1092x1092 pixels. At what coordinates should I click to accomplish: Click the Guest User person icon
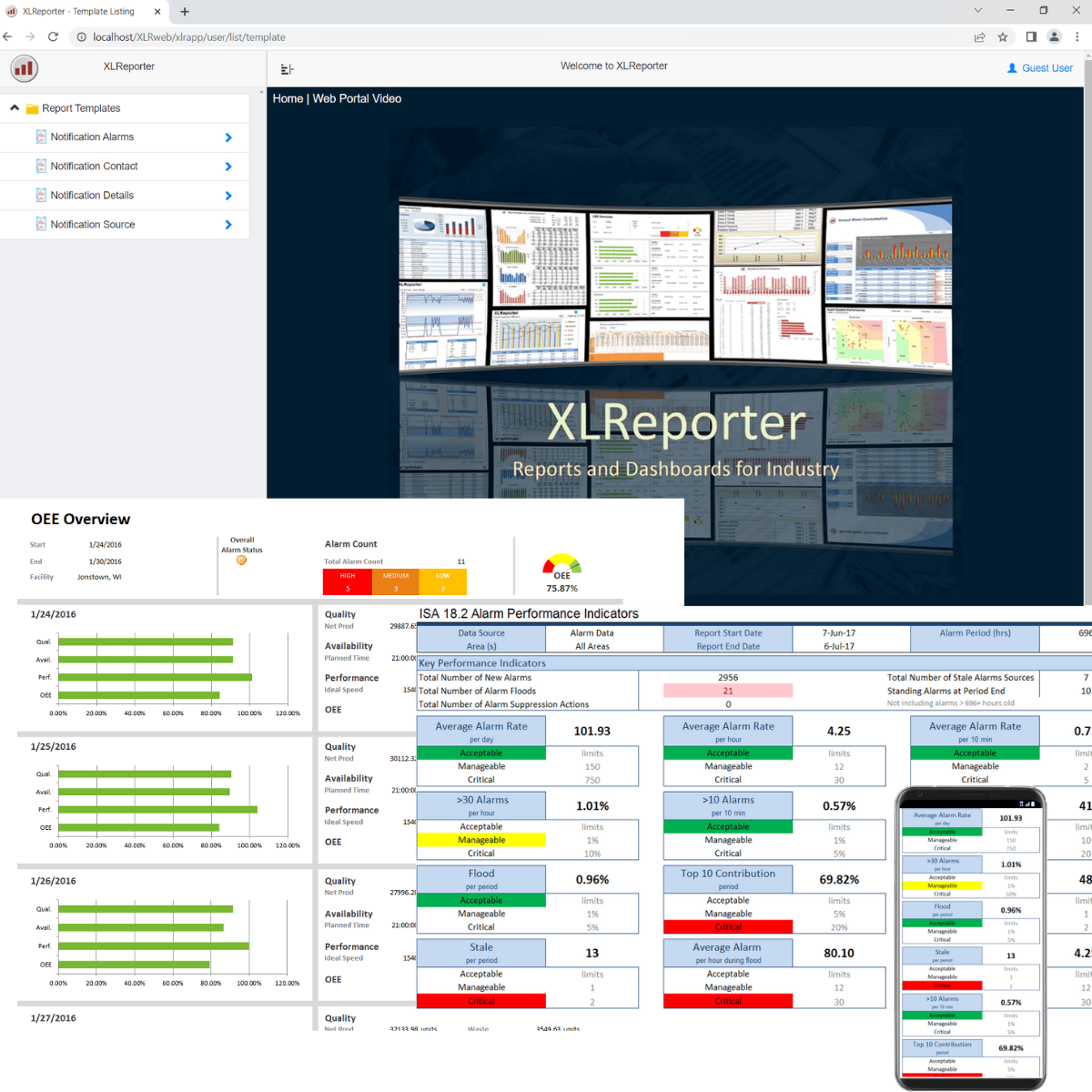tap(1012, 68)
